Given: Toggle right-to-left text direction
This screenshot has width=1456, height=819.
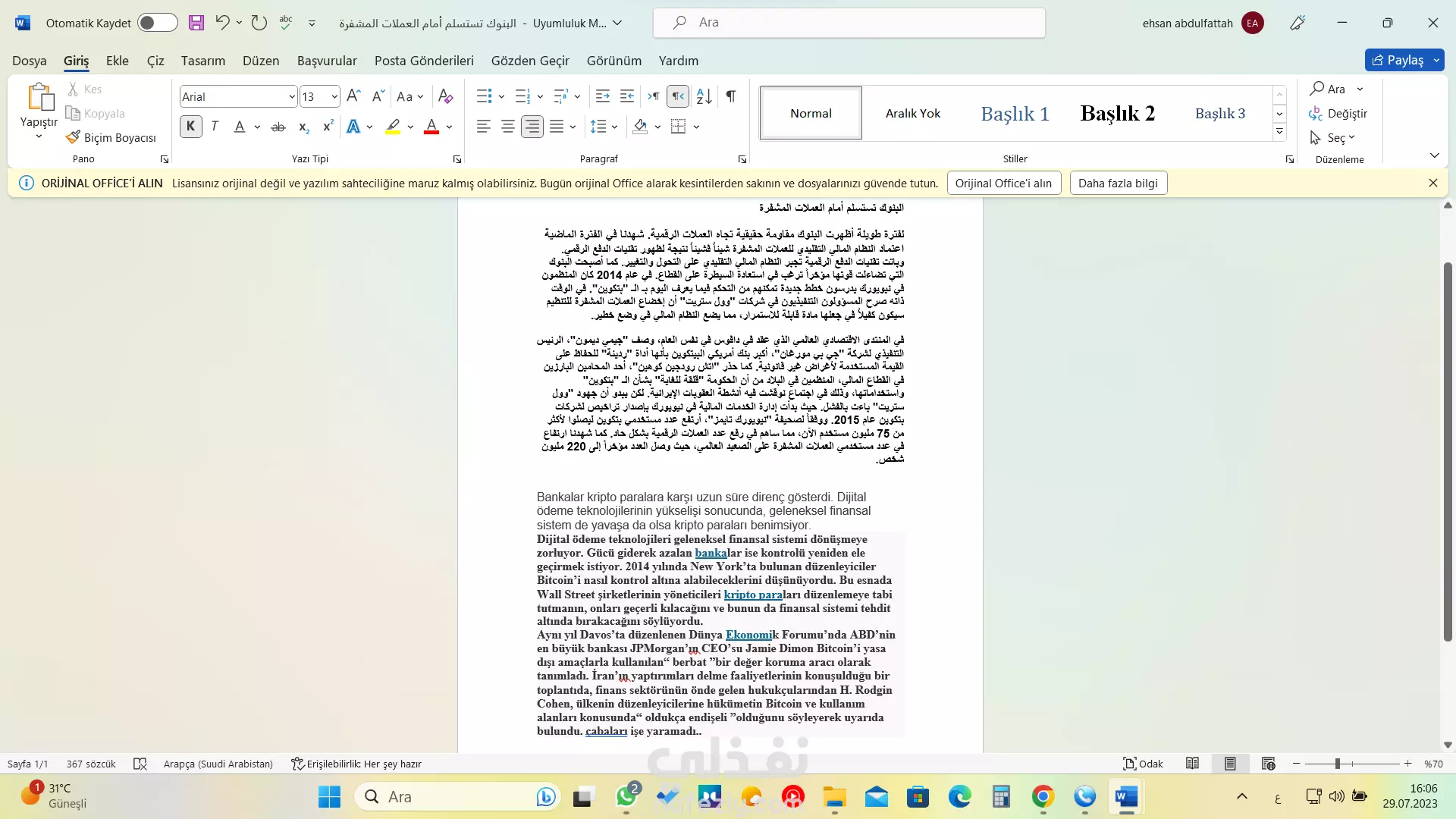Looking at the screenshot, I should tap(678, 96).
